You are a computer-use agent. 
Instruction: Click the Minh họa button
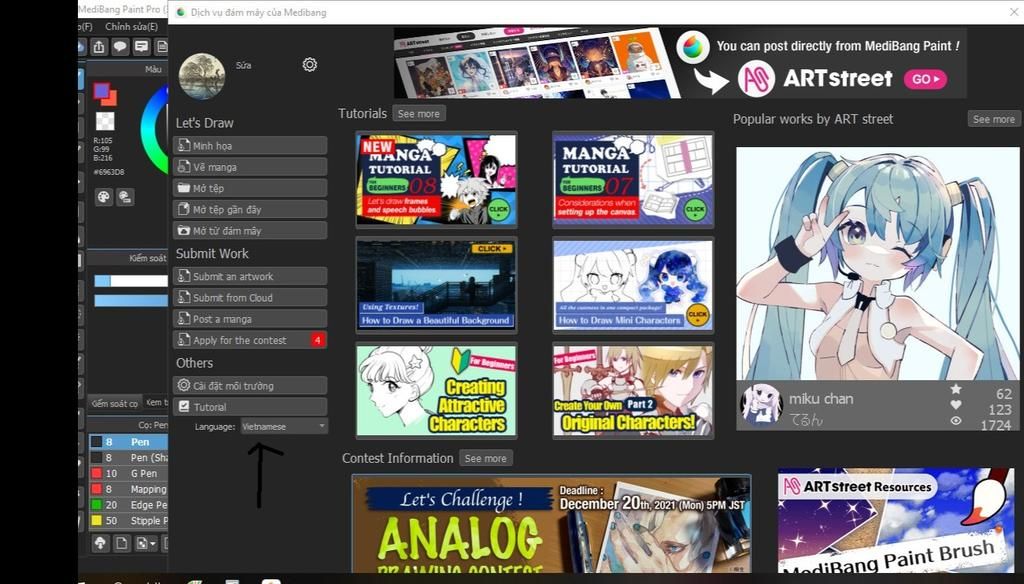[250, 145]
